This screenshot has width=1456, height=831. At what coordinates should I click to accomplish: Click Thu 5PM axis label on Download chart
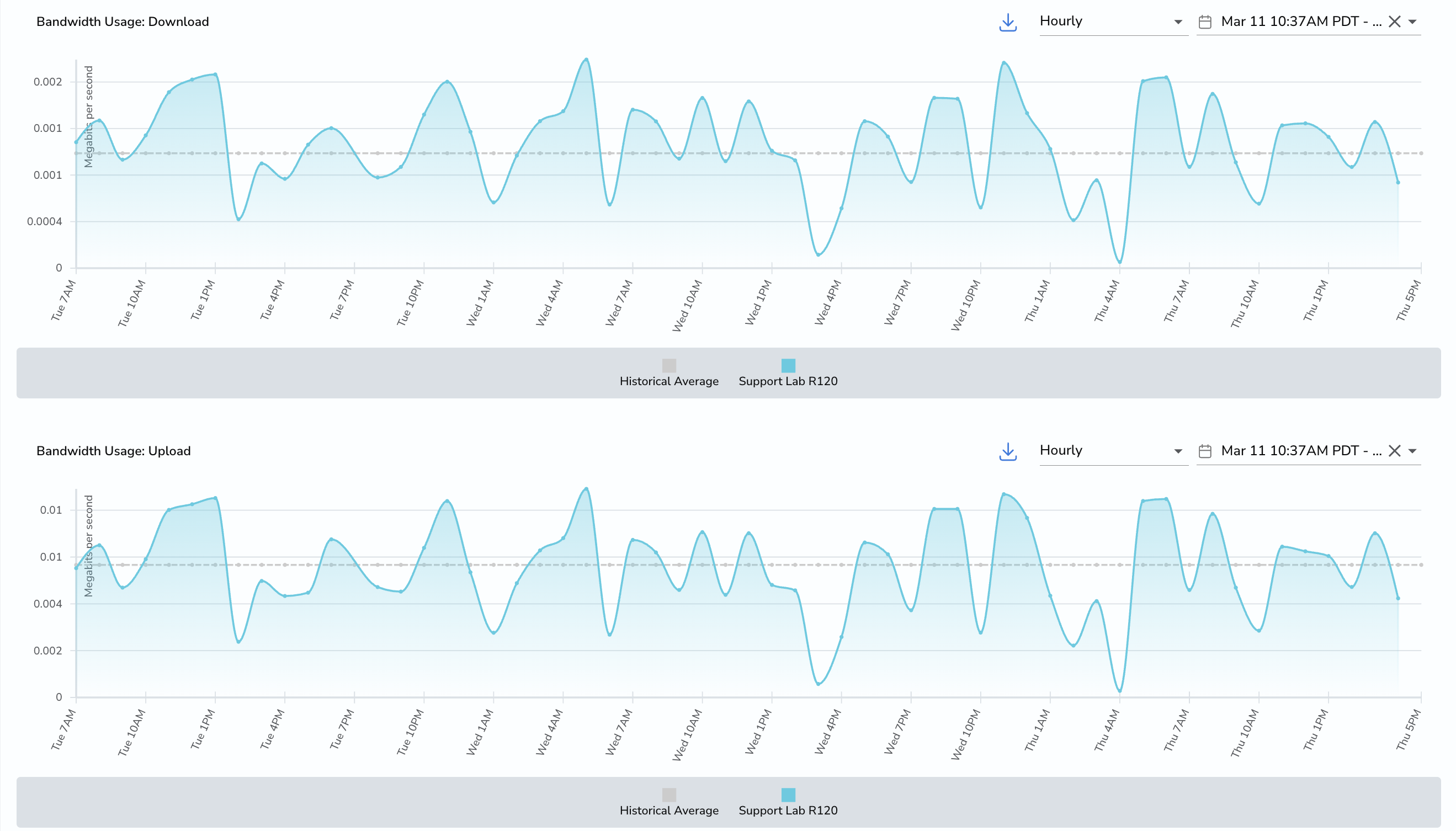[1409, 301]
